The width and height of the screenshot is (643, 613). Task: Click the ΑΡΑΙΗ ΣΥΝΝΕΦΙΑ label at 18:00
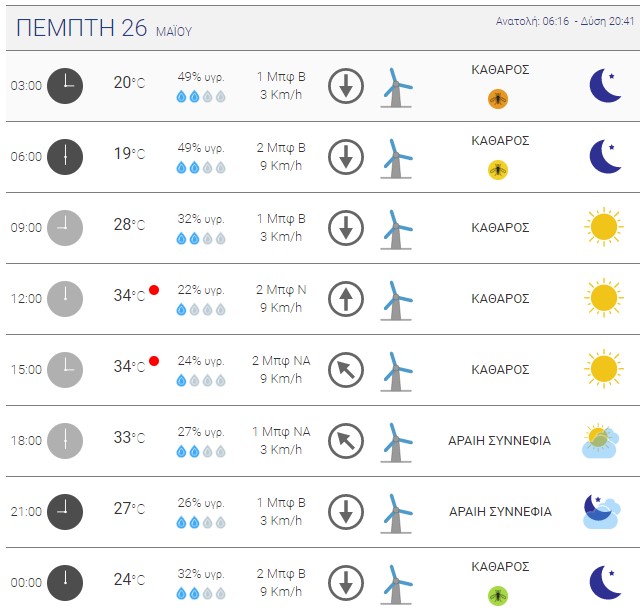(499, 441)
